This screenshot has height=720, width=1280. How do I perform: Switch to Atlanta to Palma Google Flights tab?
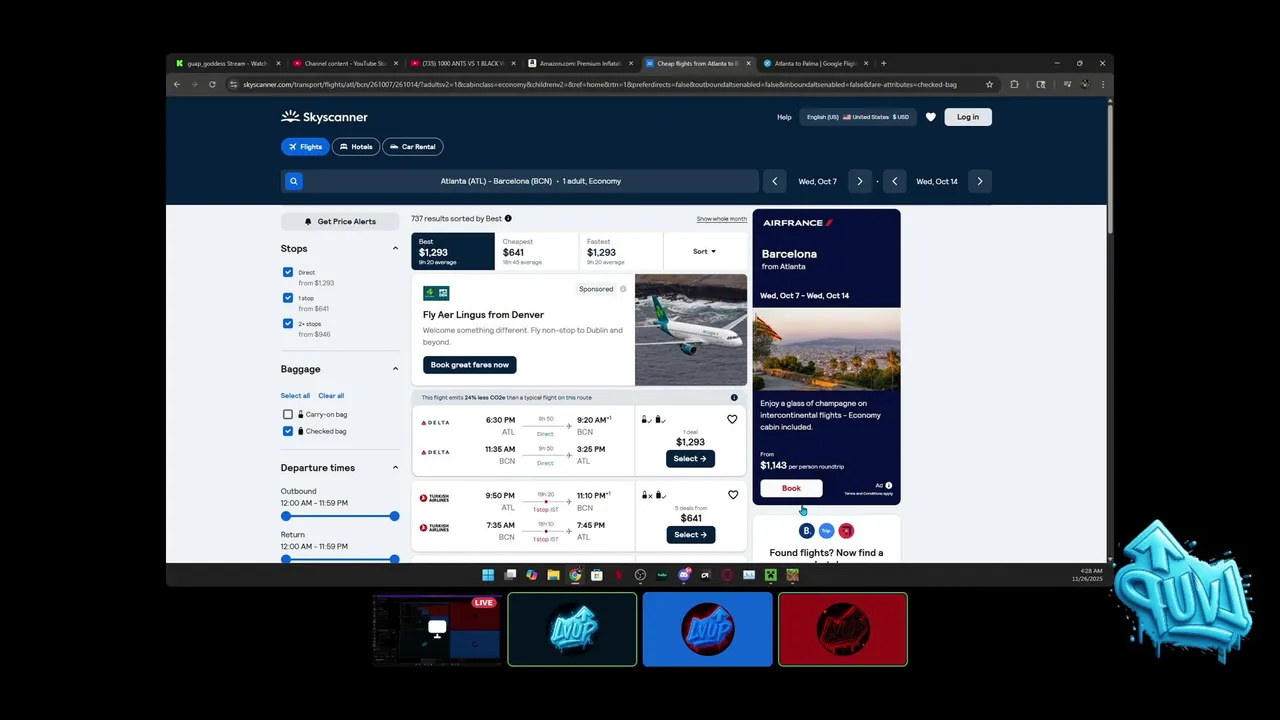coord(815,63)
